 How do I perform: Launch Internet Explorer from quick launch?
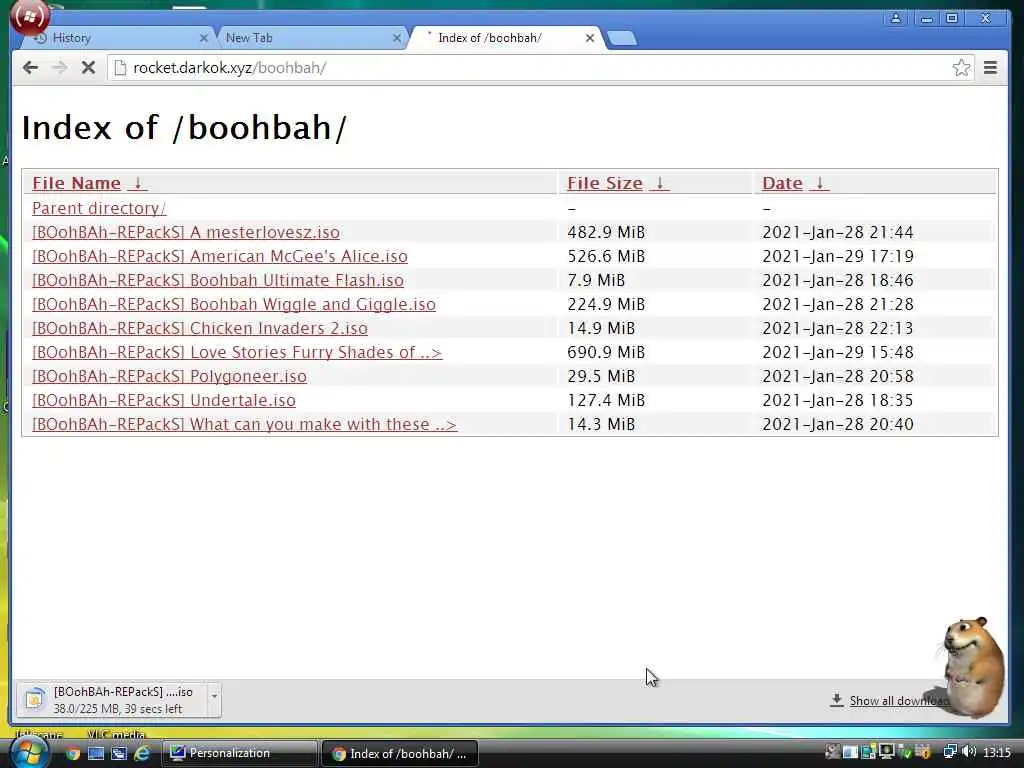click(142, 754)
